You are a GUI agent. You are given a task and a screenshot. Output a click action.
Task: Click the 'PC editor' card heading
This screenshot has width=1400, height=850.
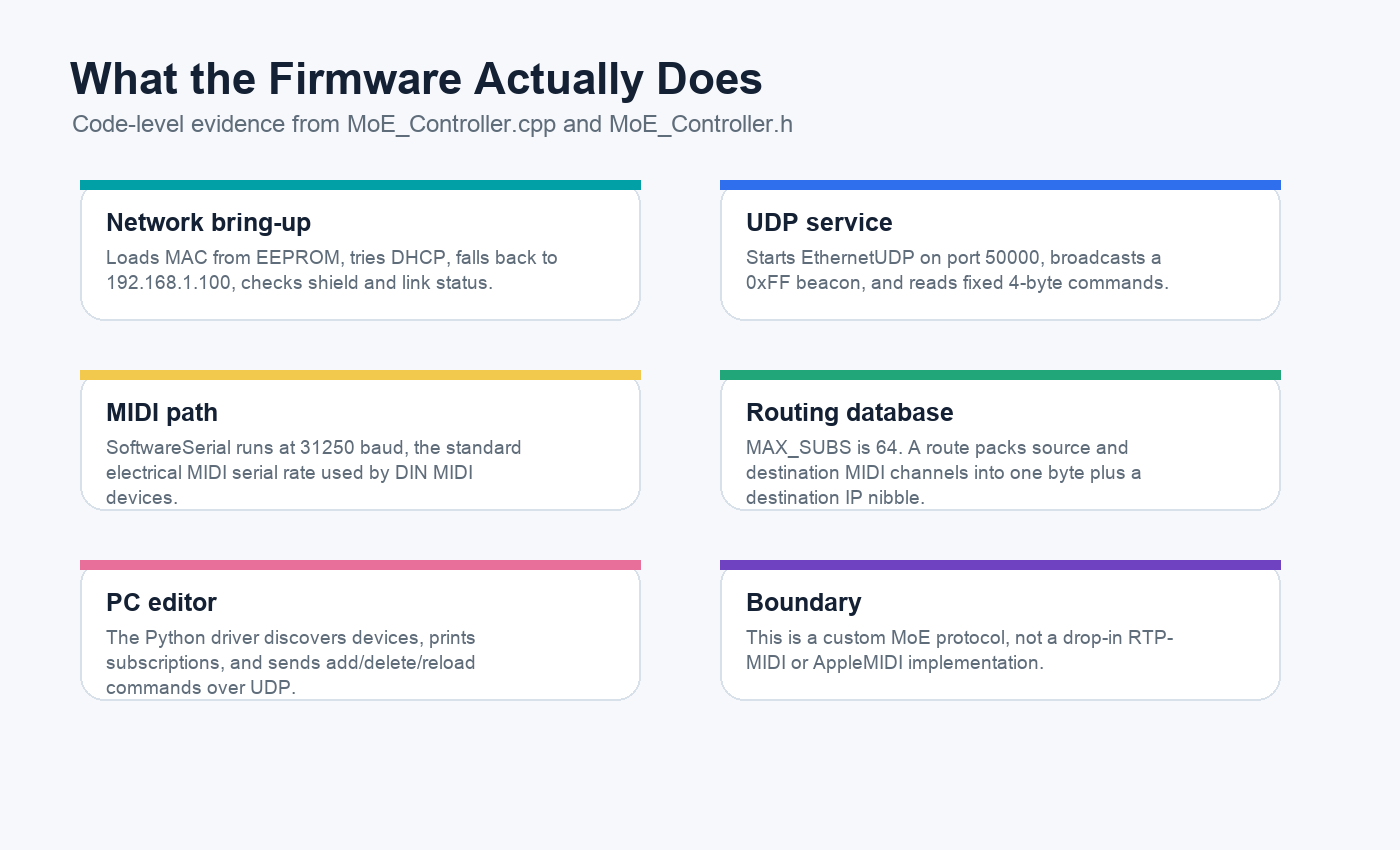[161, 602]
